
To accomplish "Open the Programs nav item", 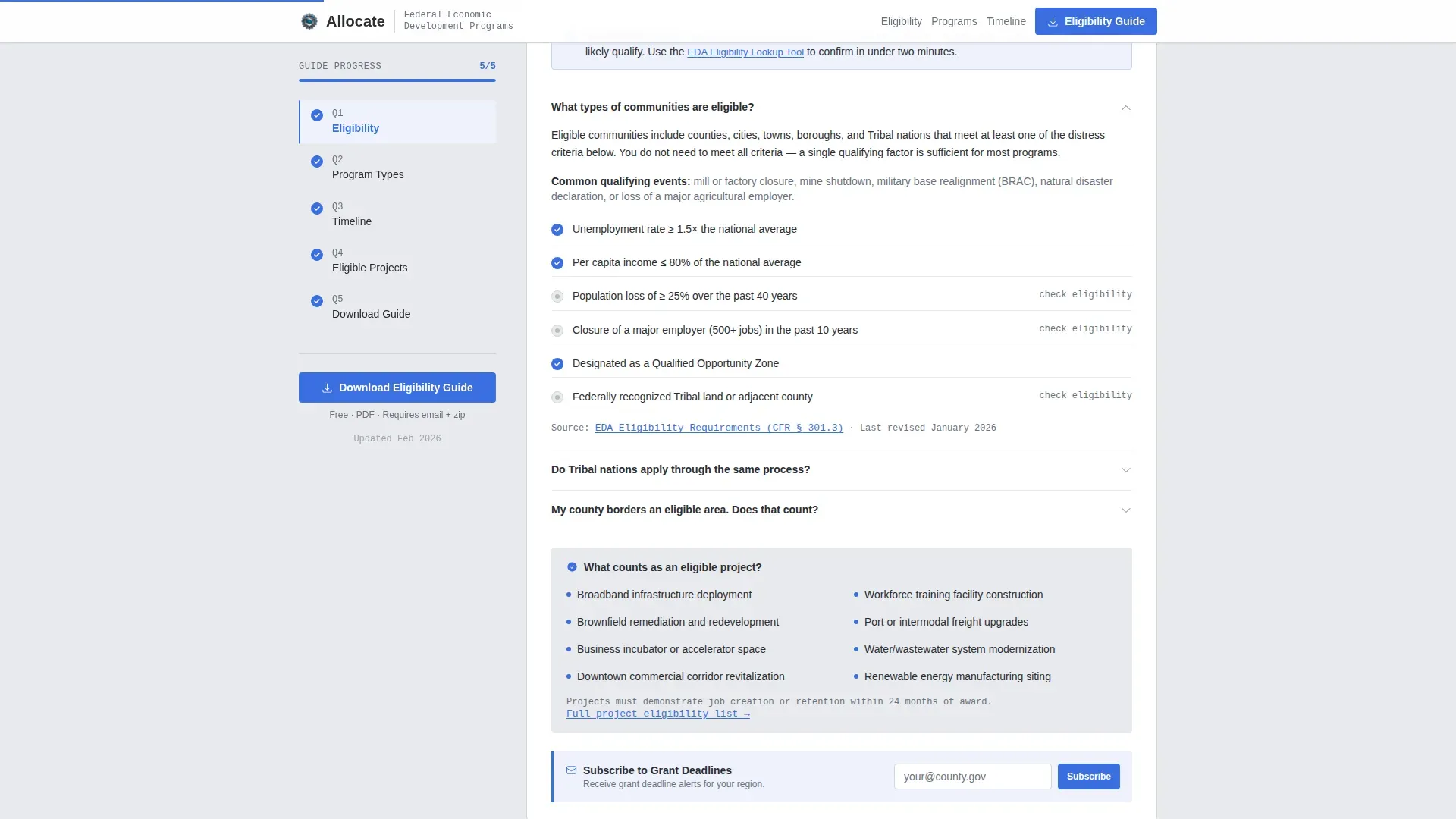I will (x=954, y=21).
